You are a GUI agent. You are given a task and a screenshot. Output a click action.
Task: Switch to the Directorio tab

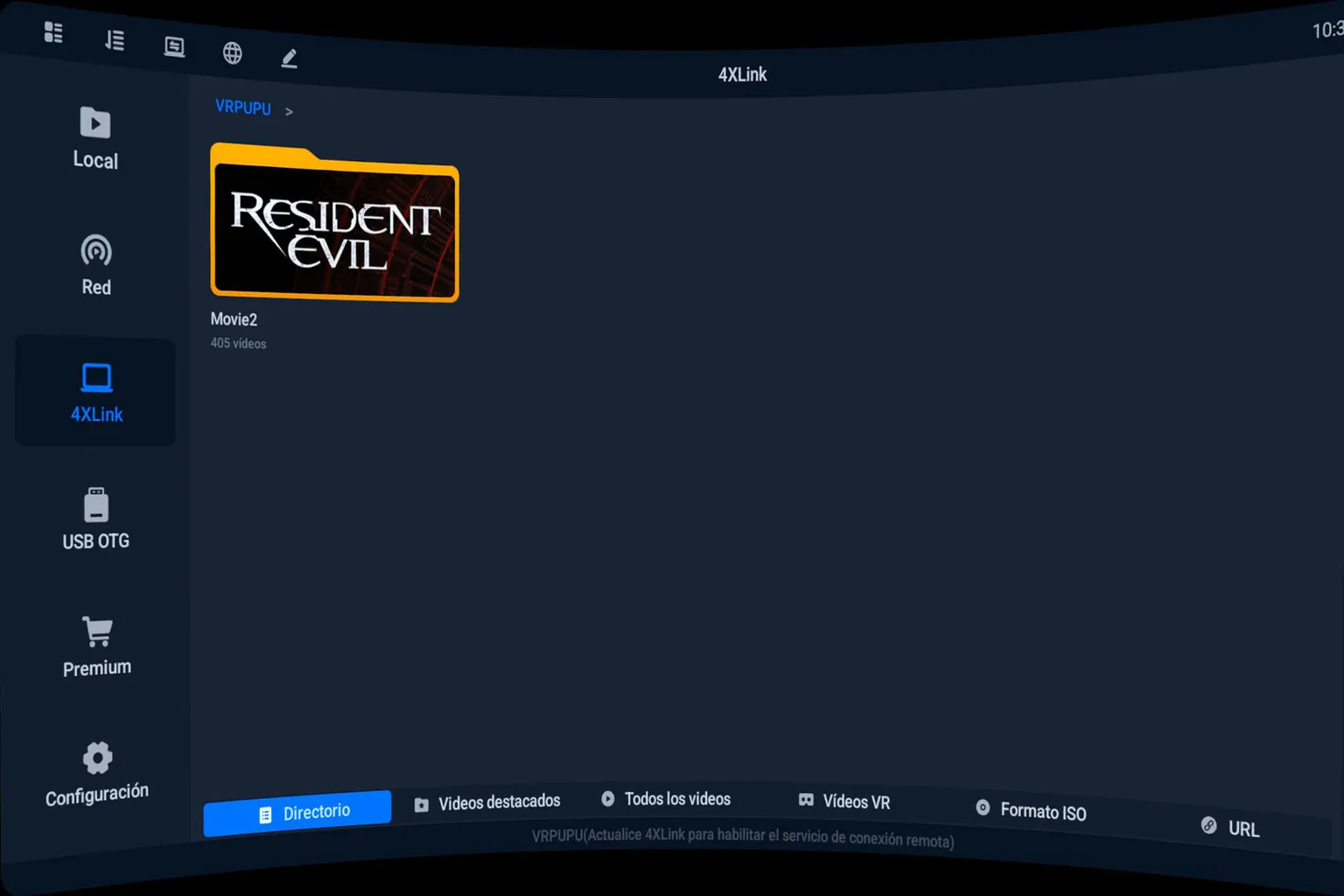coord(297,814)
